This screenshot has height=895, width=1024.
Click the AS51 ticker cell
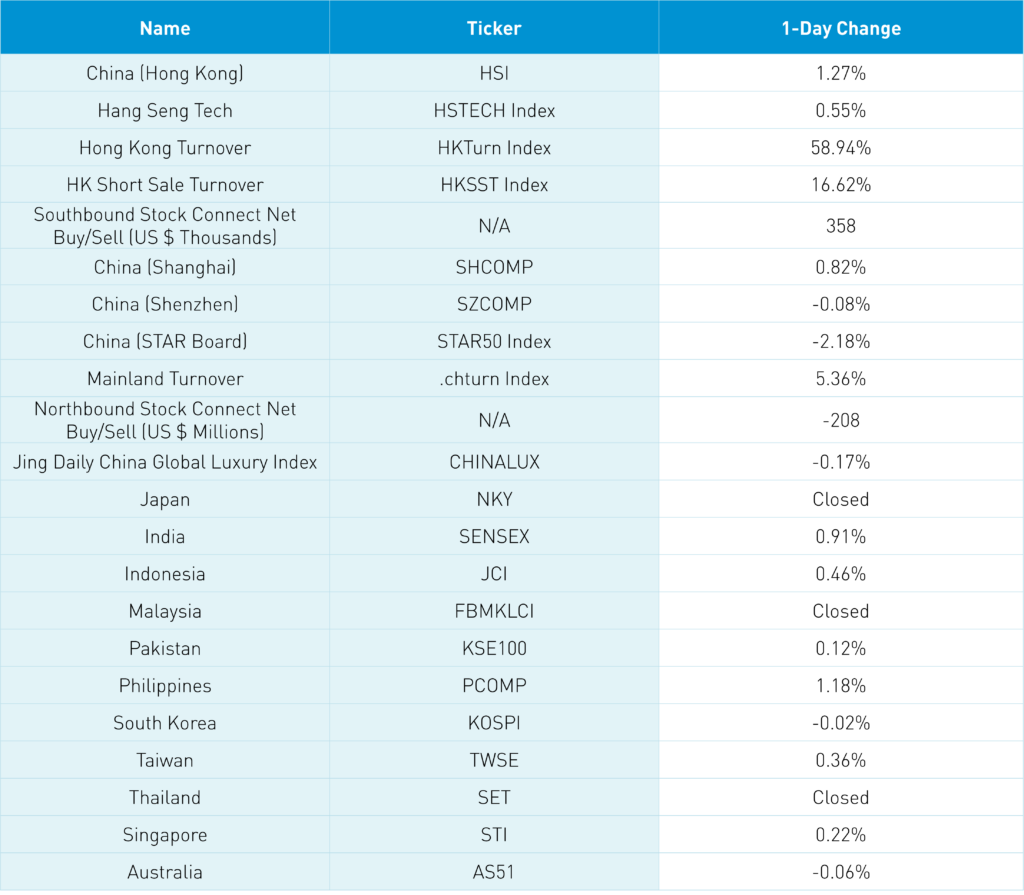pyautogui.click(x=494, y=872)
